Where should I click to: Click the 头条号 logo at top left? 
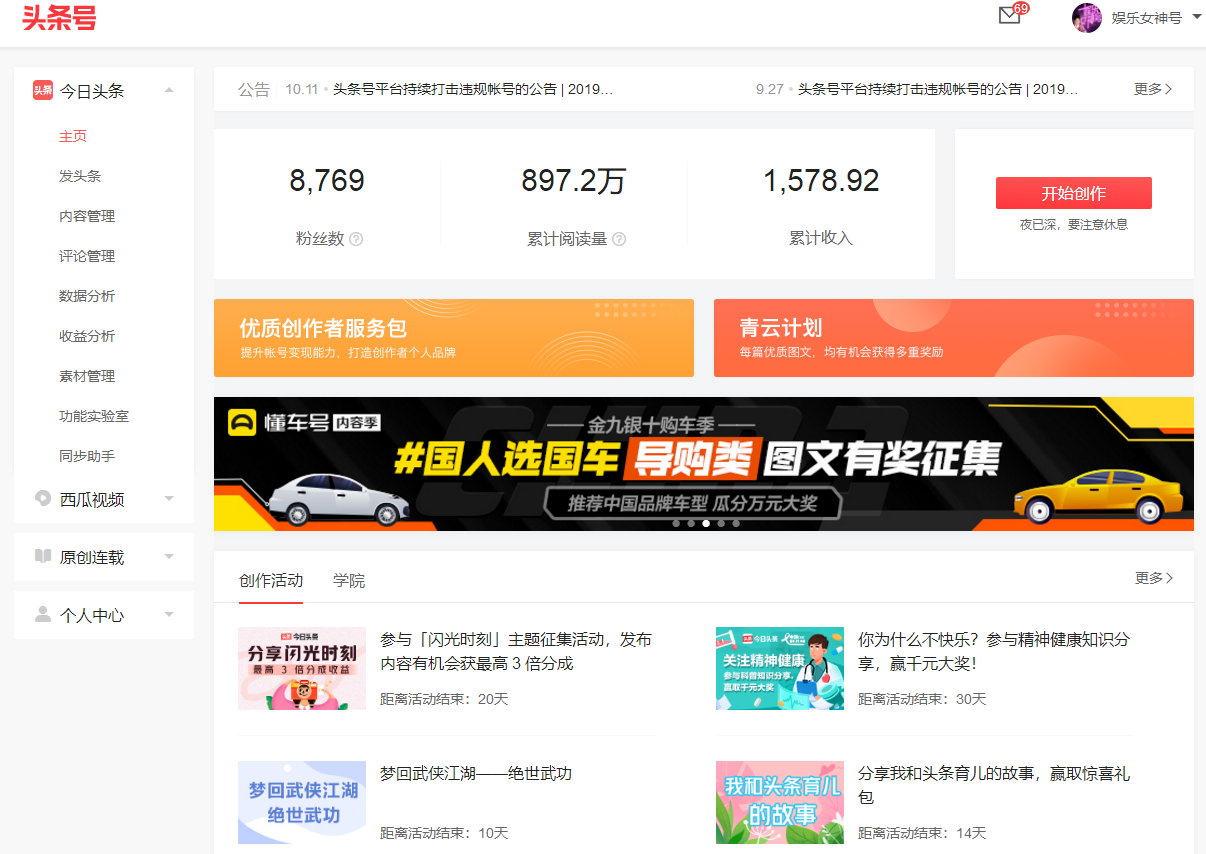click(x=58, y=20)
